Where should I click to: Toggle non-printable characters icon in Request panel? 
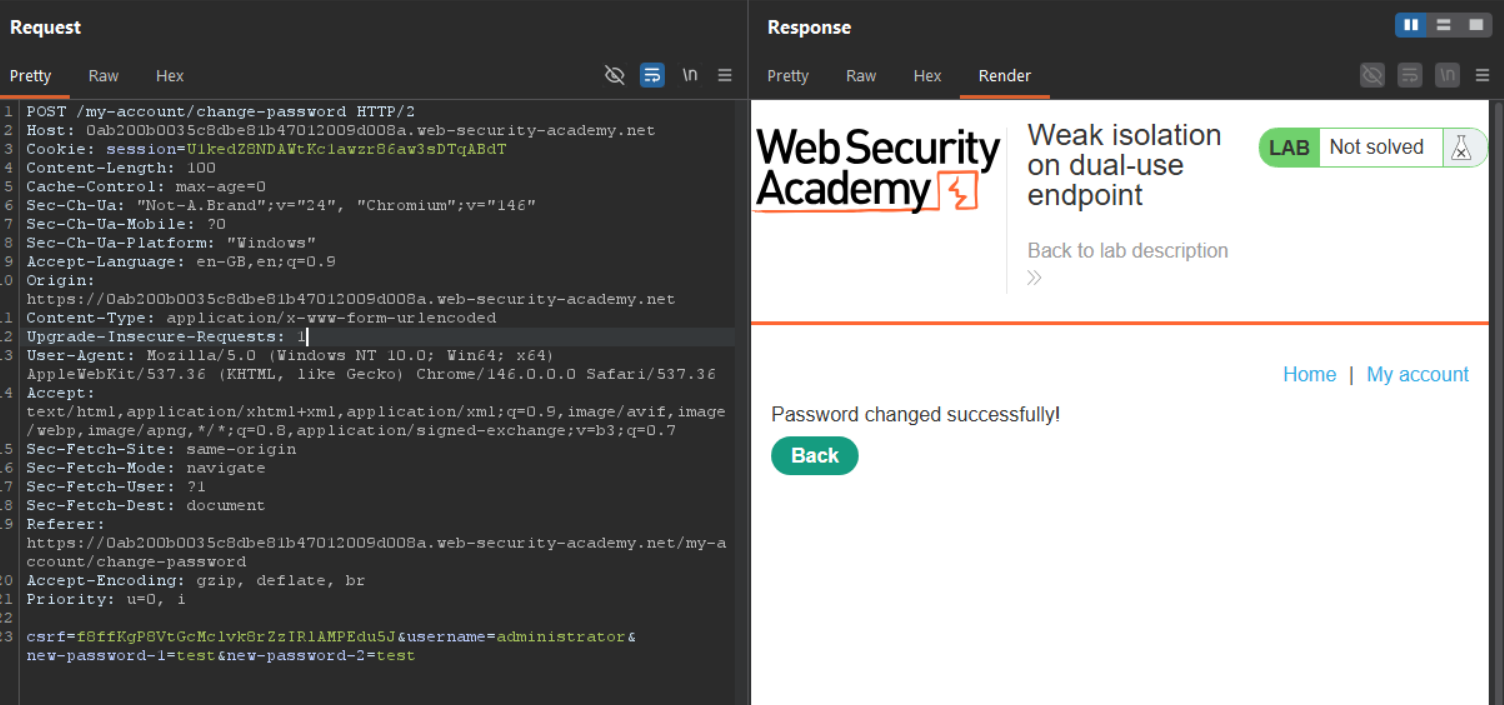615,75
